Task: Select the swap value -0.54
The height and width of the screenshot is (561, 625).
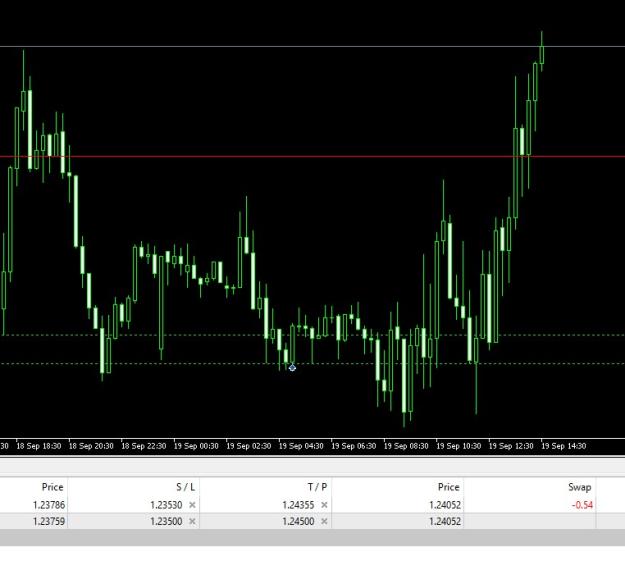Action: [x=582, y=505]
